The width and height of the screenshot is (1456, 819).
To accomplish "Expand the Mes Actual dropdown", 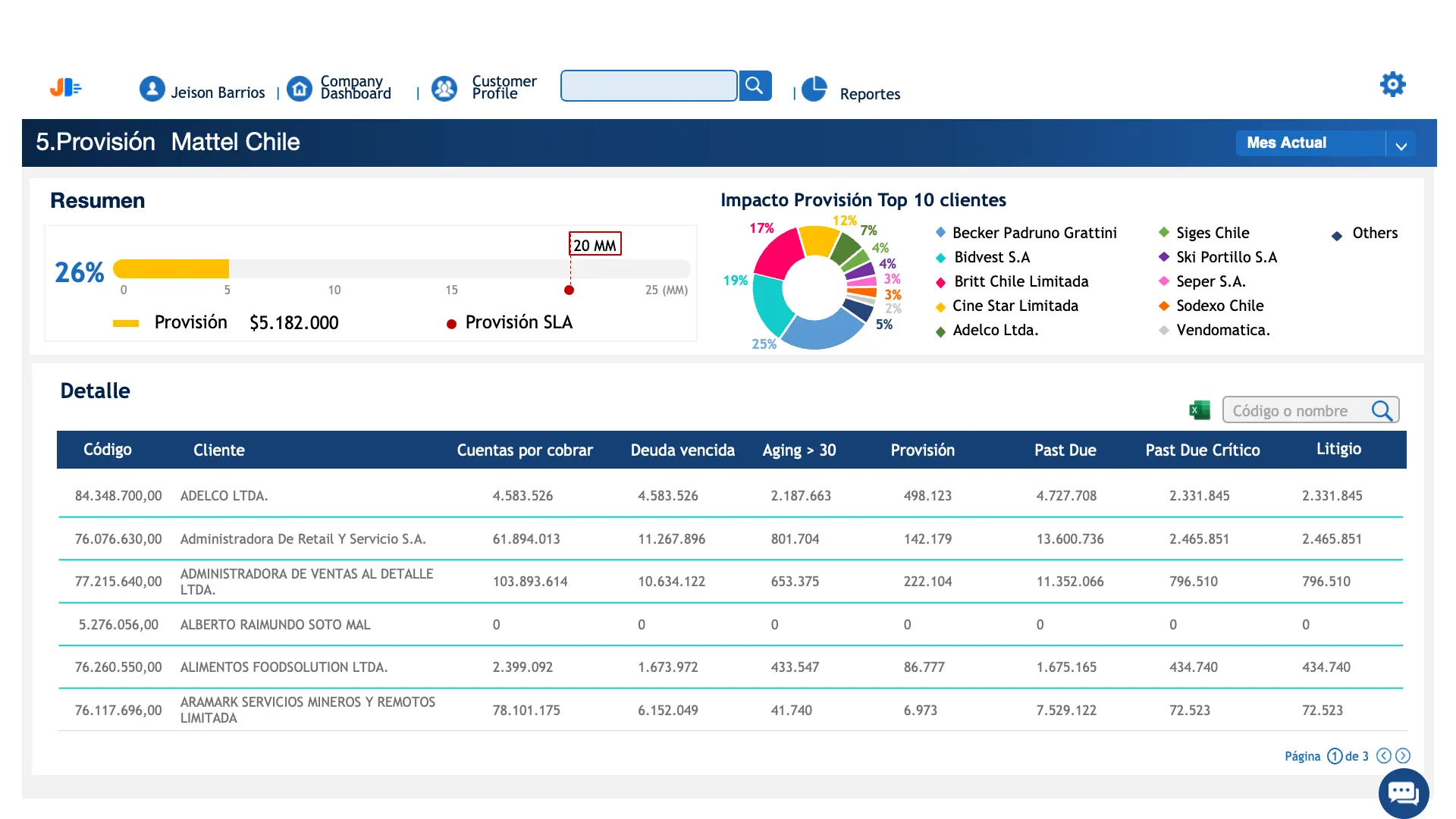I will [x=1401, y=144].
